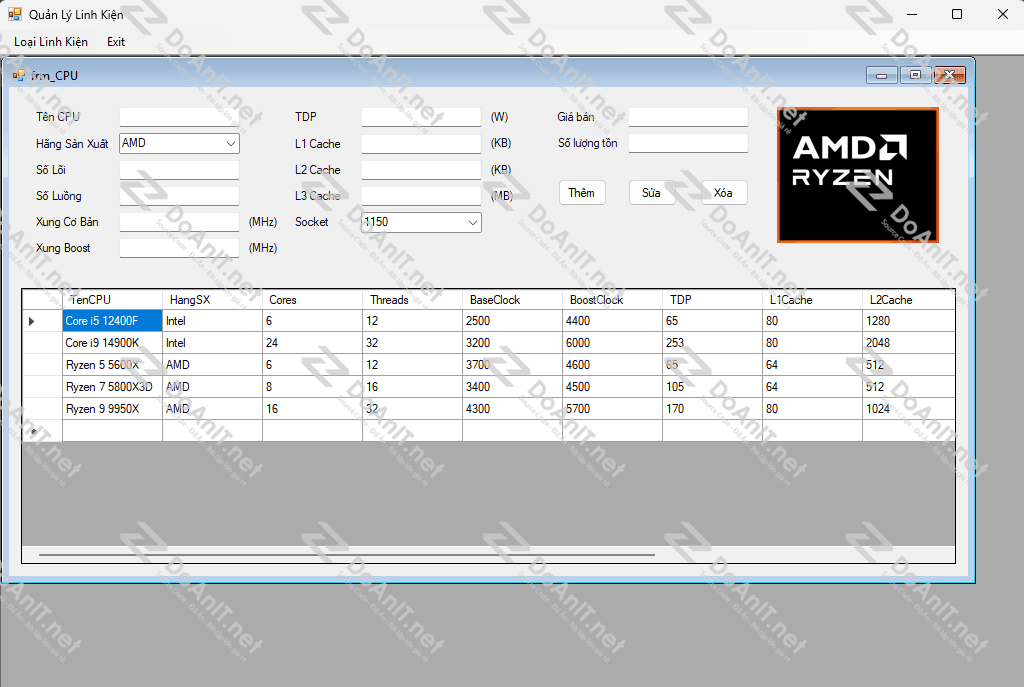
Task: Click the BoostClock 4600 cell
Action: click(x=612, y=365)
